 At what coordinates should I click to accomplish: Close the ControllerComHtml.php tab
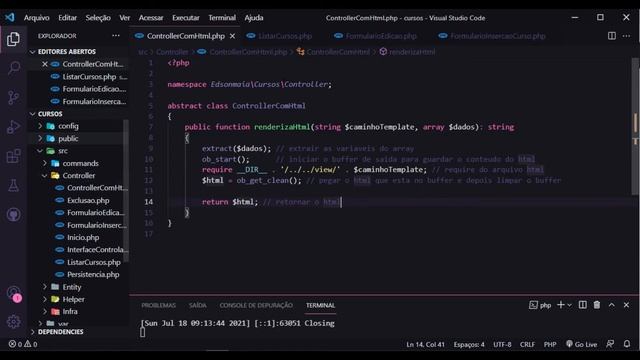232,36
